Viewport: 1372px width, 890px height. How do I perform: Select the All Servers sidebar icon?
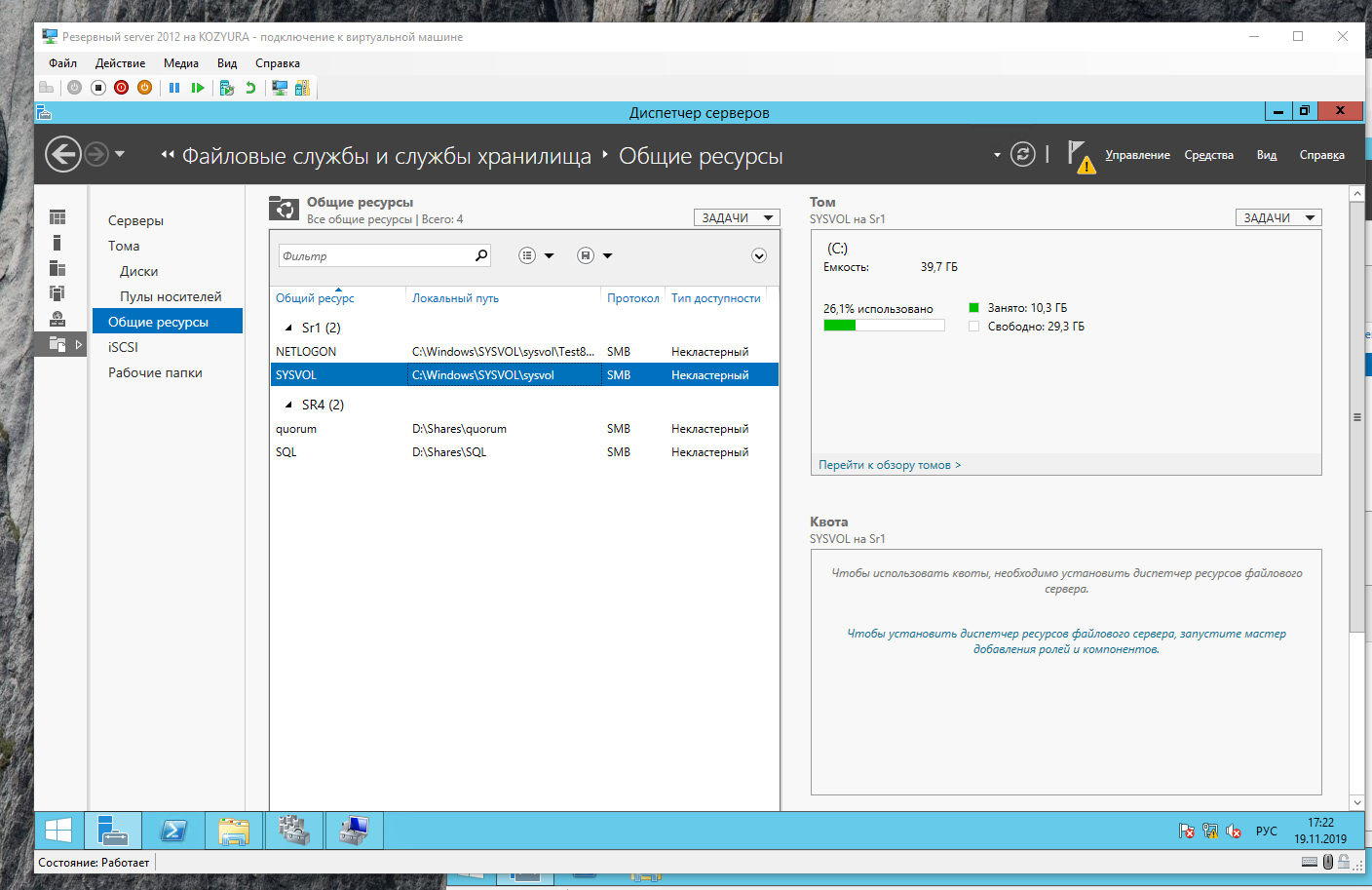pos(57,267)
